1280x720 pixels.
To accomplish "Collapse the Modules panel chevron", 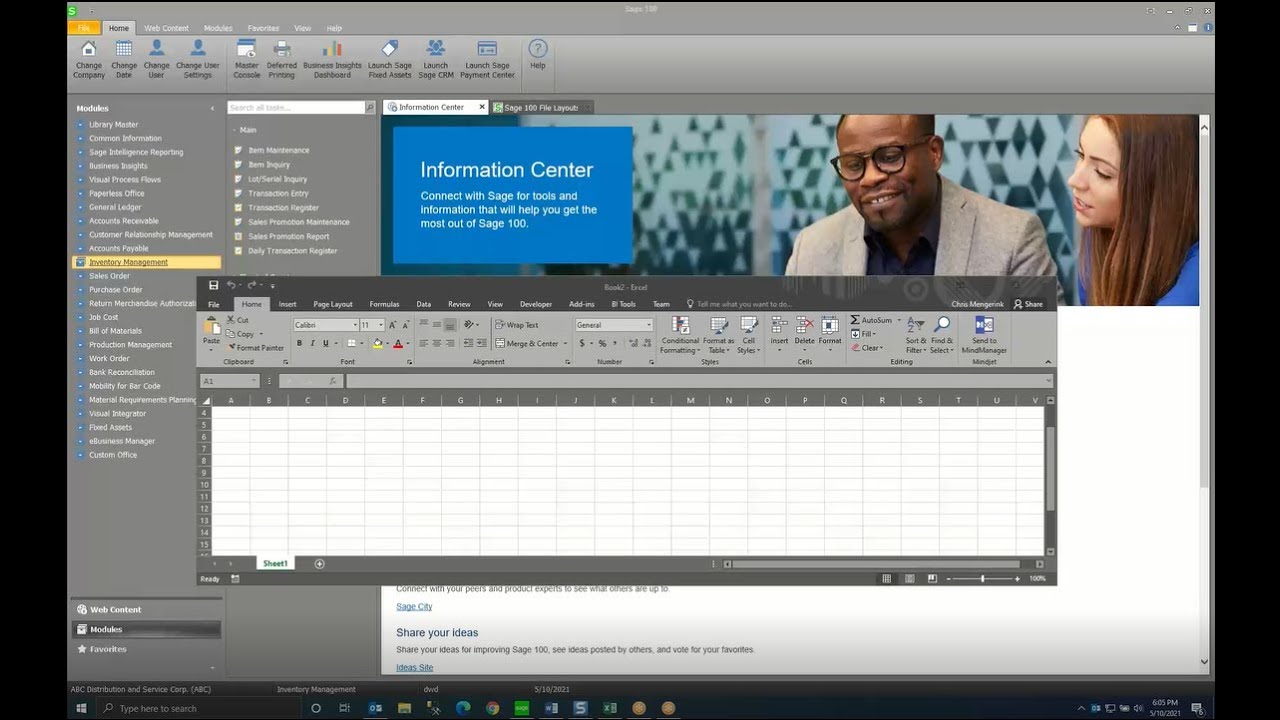I will tap(212, 108).
